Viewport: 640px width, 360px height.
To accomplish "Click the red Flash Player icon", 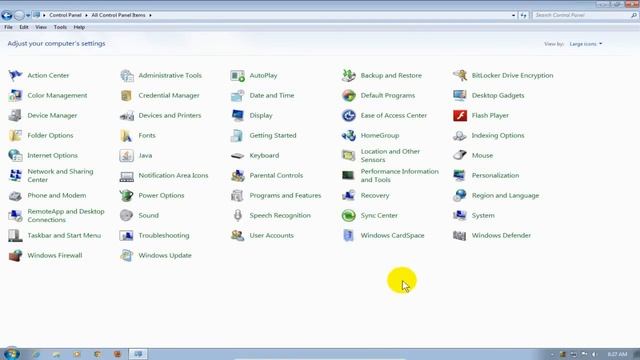I will (x=460, y=116).
